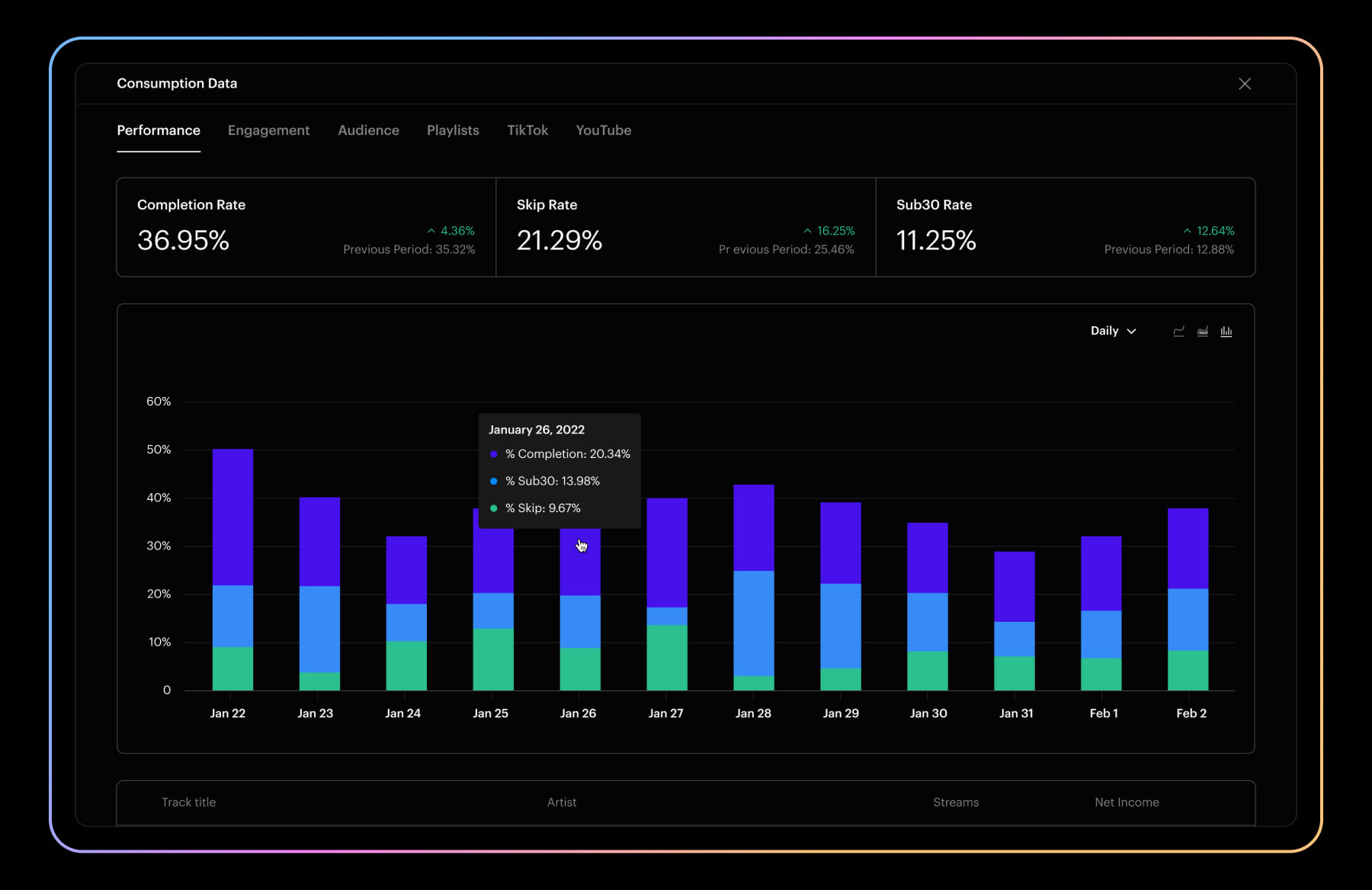Screen dimensions: 1372x890
Task: Click the Track title column header
Action: 188,802
